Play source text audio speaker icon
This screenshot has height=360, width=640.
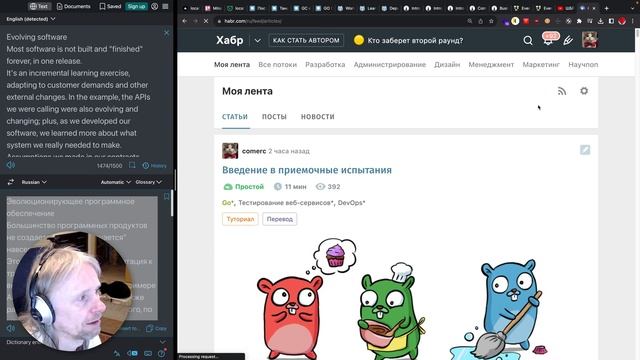tap(11, 165)
